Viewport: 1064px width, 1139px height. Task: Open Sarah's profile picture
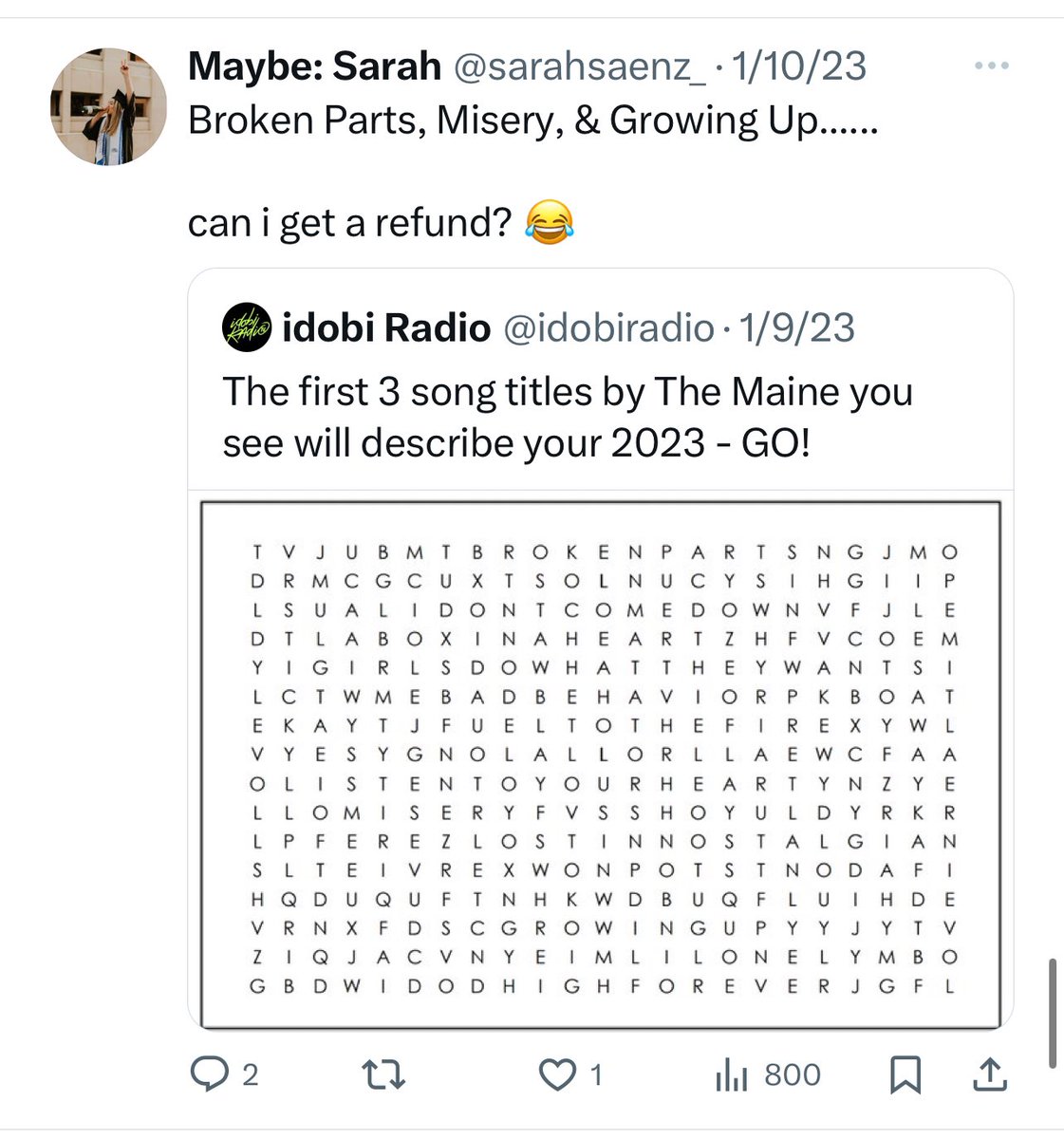pos(108,107)
